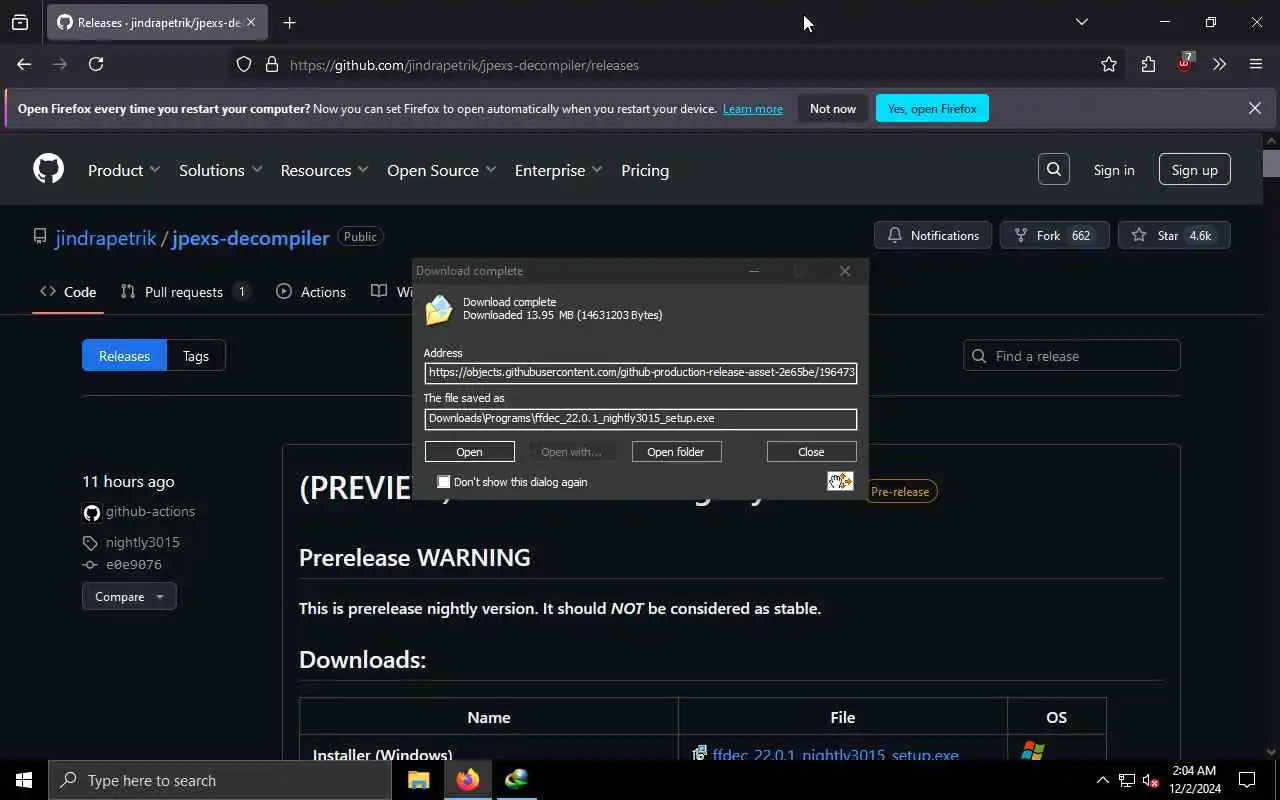Click the Not now button
This screenshot has height=800, width=1280.
833,108
